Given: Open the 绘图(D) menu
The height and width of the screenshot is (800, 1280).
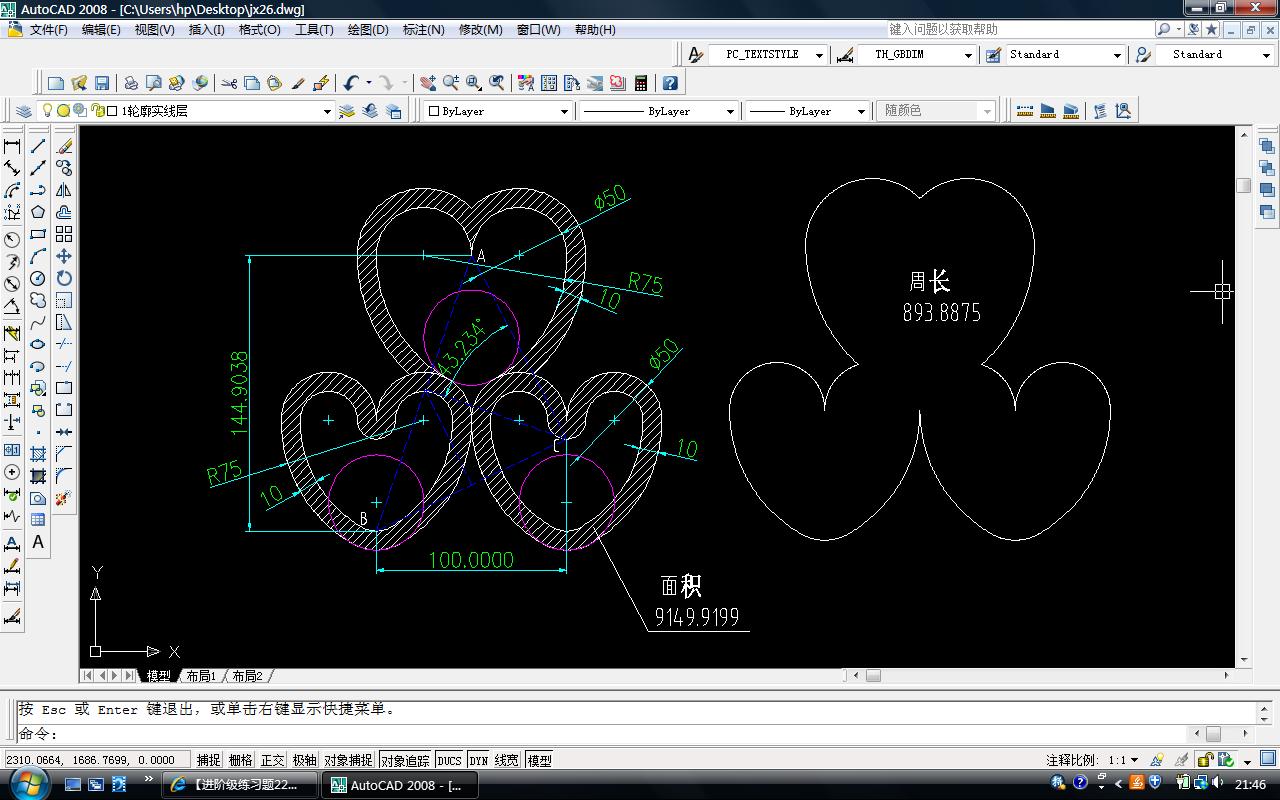Looking at the screenshot, I should 368,29.
